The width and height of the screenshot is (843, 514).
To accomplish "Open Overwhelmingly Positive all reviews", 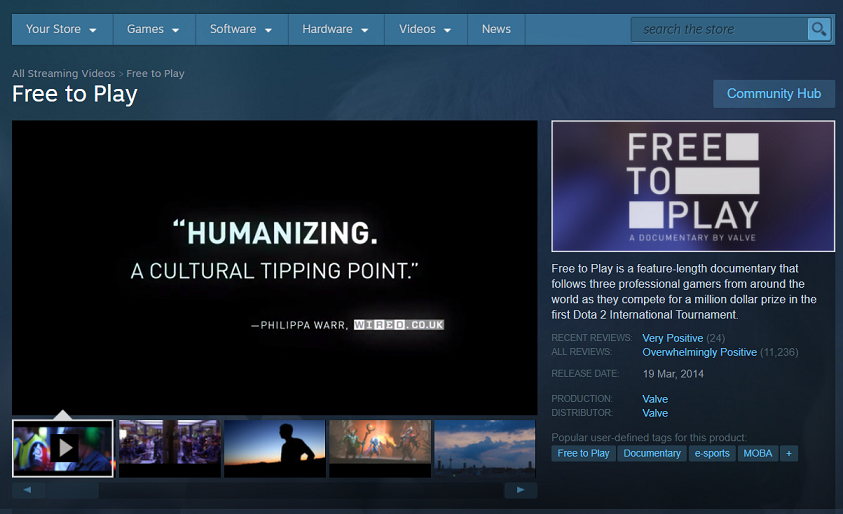I will pos(699,352).
